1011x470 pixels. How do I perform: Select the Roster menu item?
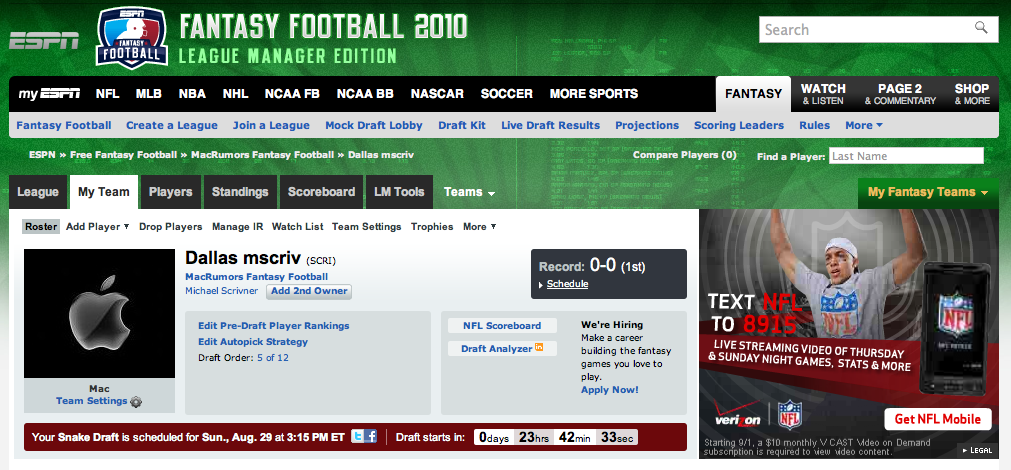click(x=41, y=227)
